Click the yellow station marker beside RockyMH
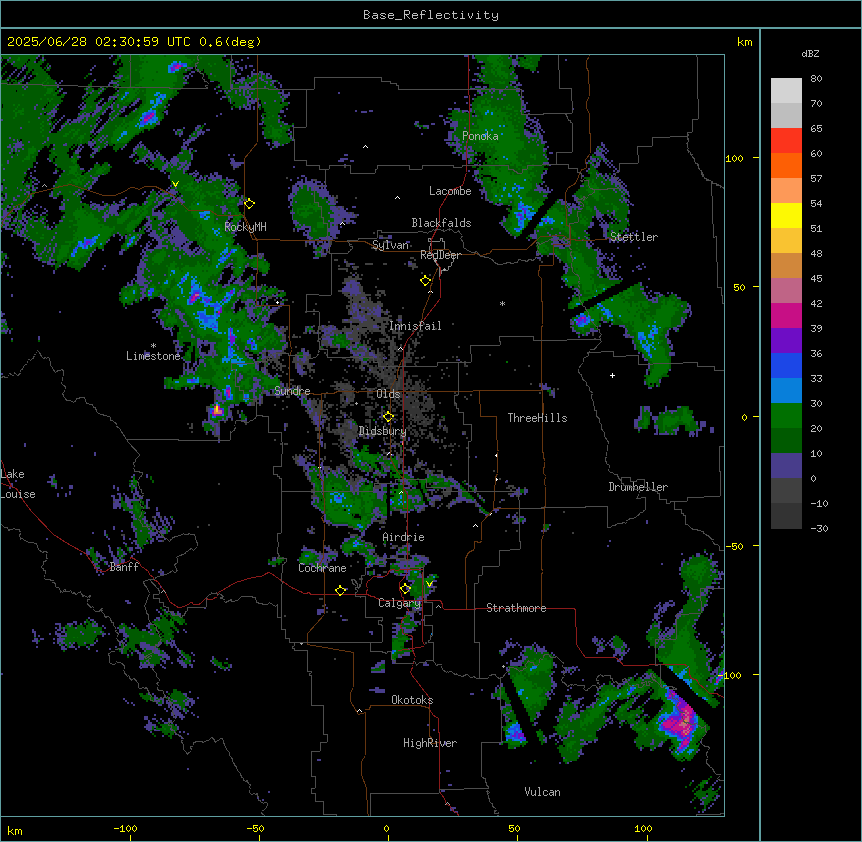 [x=249, y=203]
